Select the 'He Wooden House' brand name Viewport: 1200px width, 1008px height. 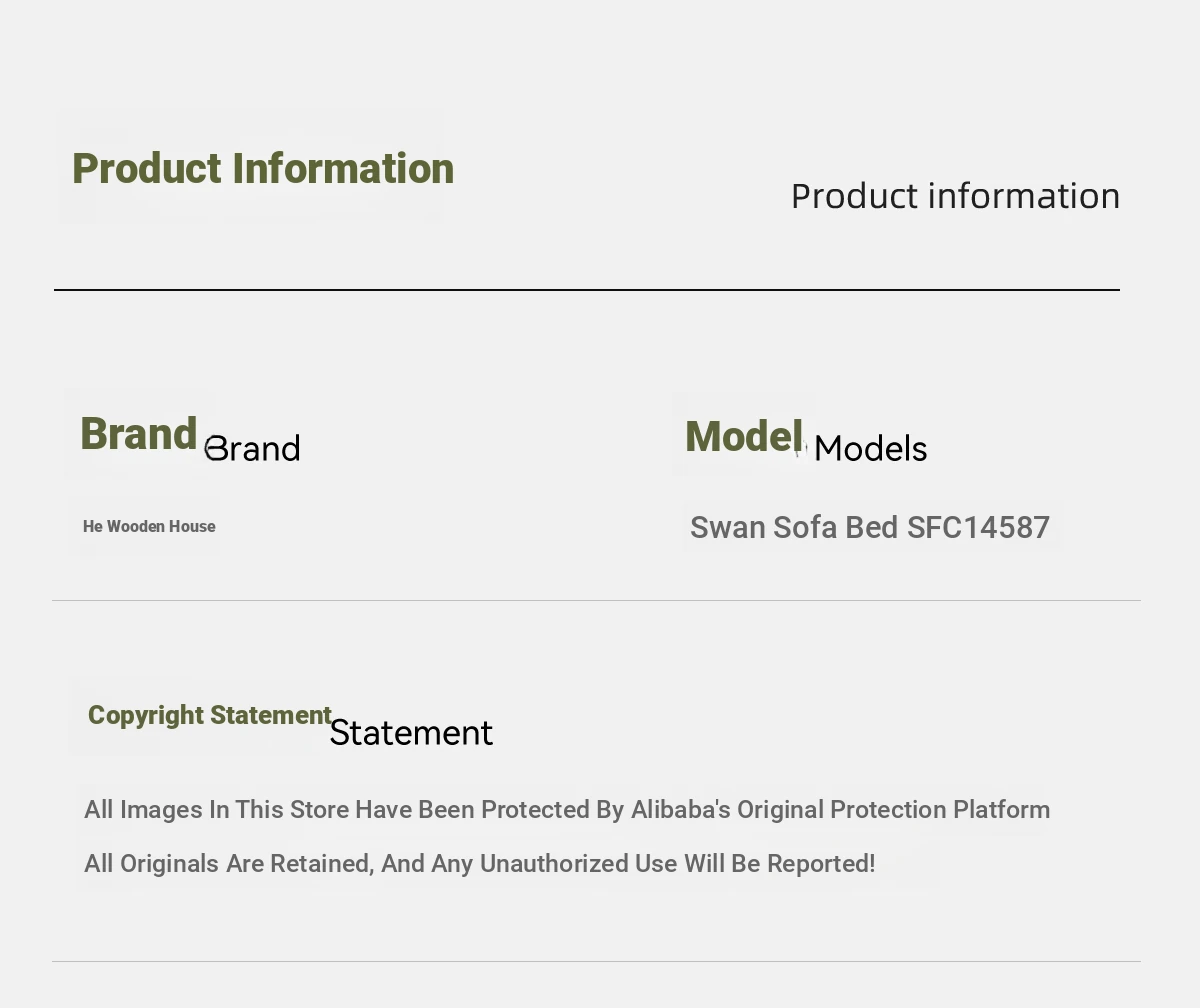[x=149, y=527]
